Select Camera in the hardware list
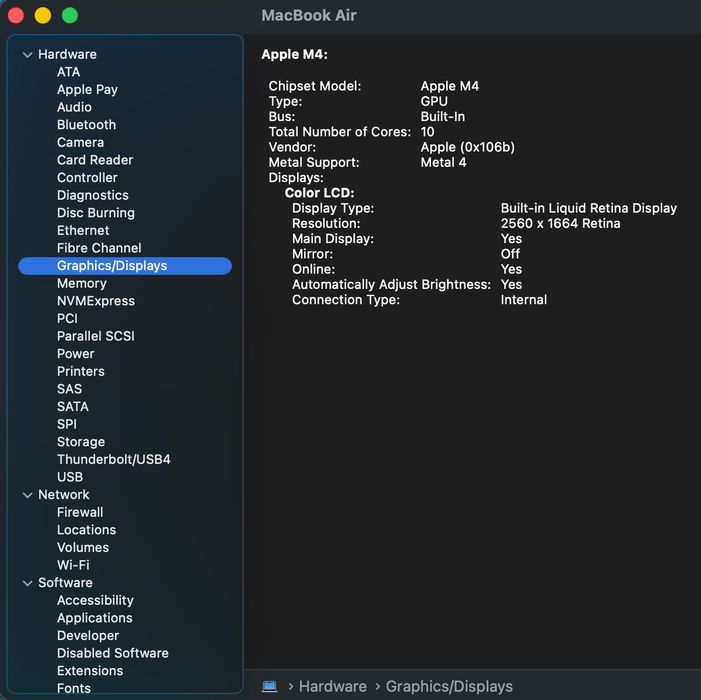701x700 pixels. 80,143
